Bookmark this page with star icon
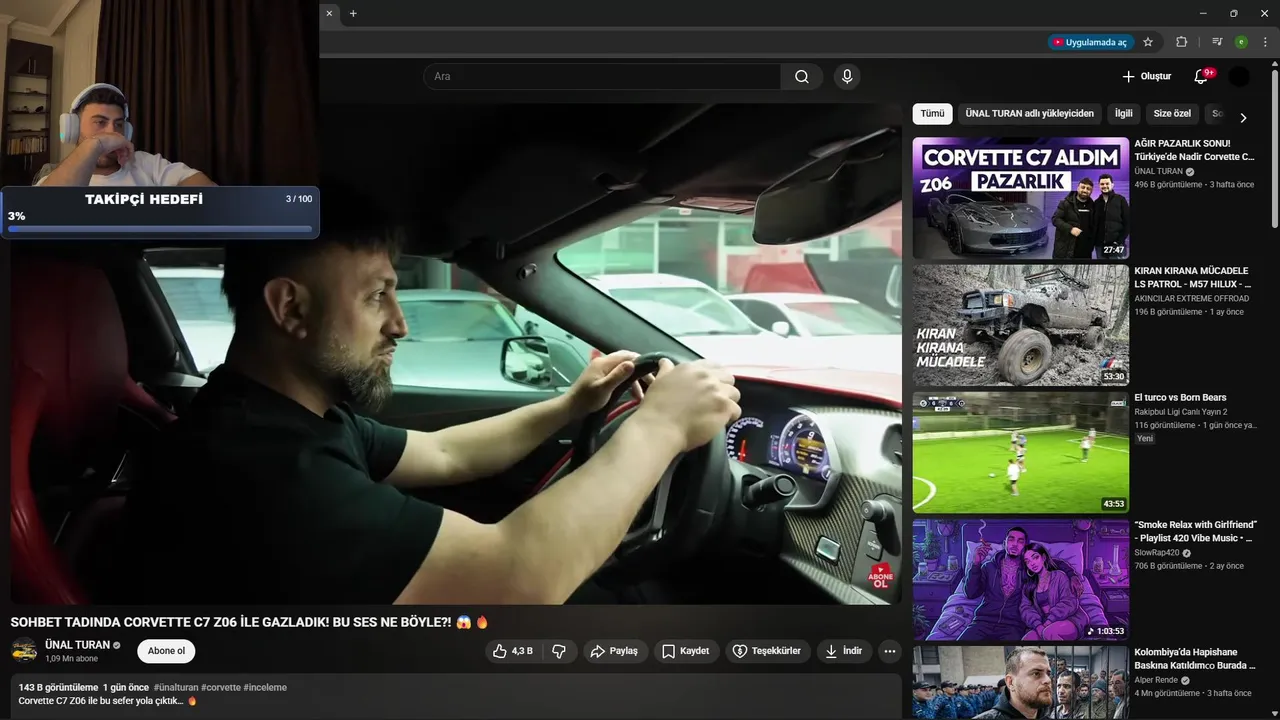Viewport: 1280px width, 720px height. 1148,42
